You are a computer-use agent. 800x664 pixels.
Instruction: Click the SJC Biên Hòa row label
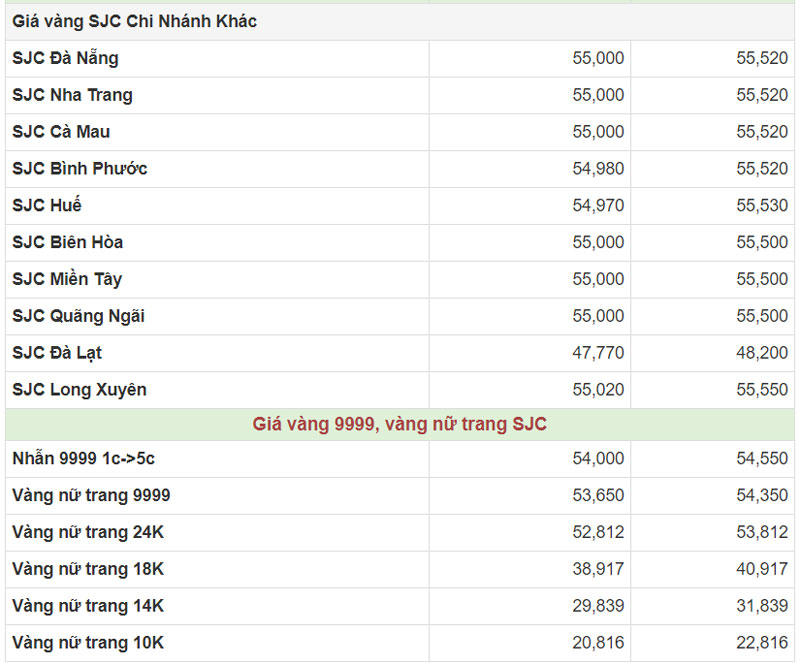tap(68, 242)
